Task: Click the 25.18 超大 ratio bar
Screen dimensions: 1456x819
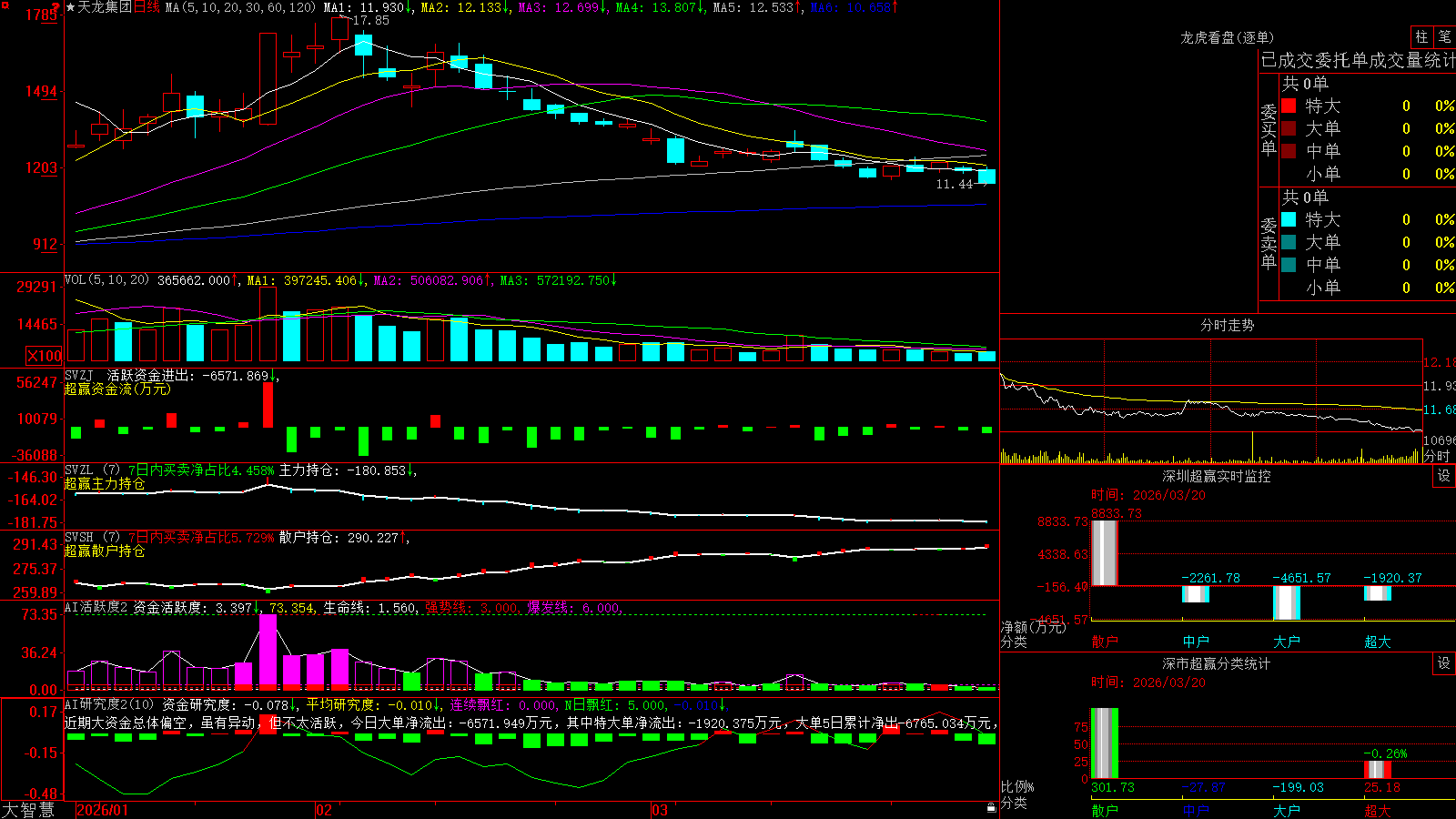Action: 1378,770
